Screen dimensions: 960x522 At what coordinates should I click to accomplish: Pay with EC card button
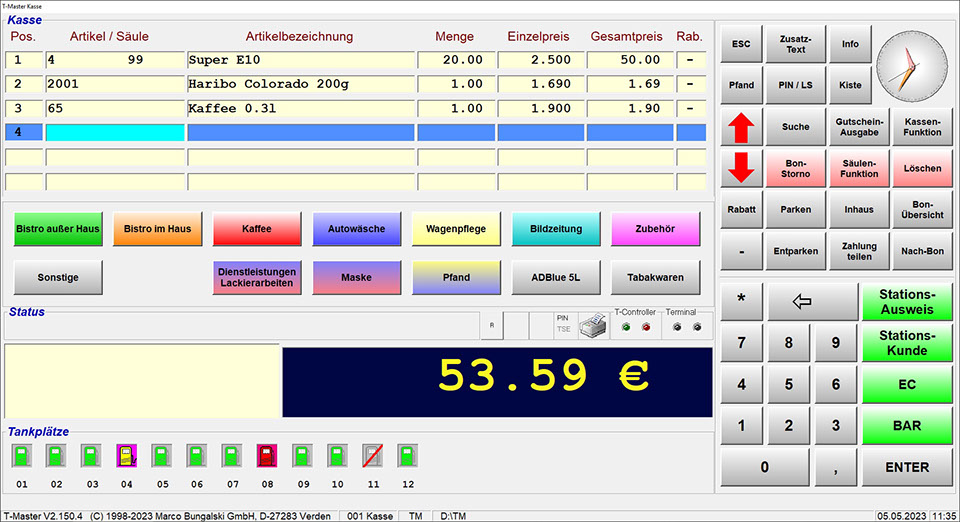(x=906, y=384)
